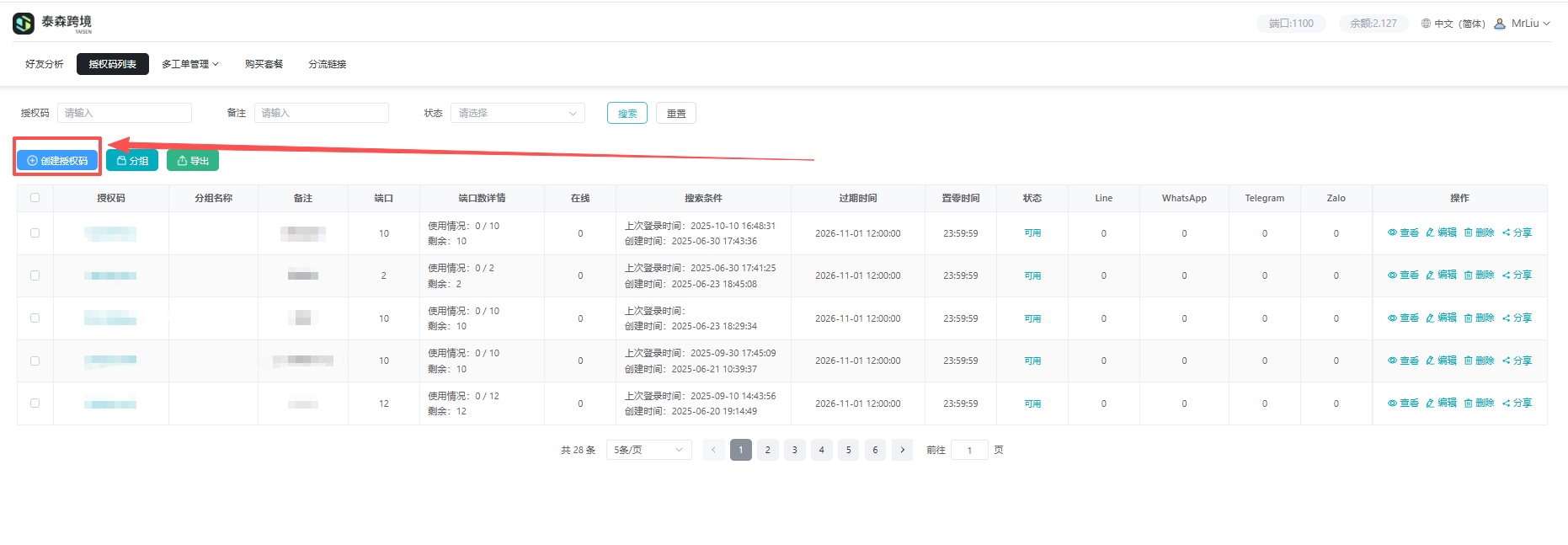Screen dimensions: 1568x545
Task: Click the export (导出) button icon
Action: (182, 161)
